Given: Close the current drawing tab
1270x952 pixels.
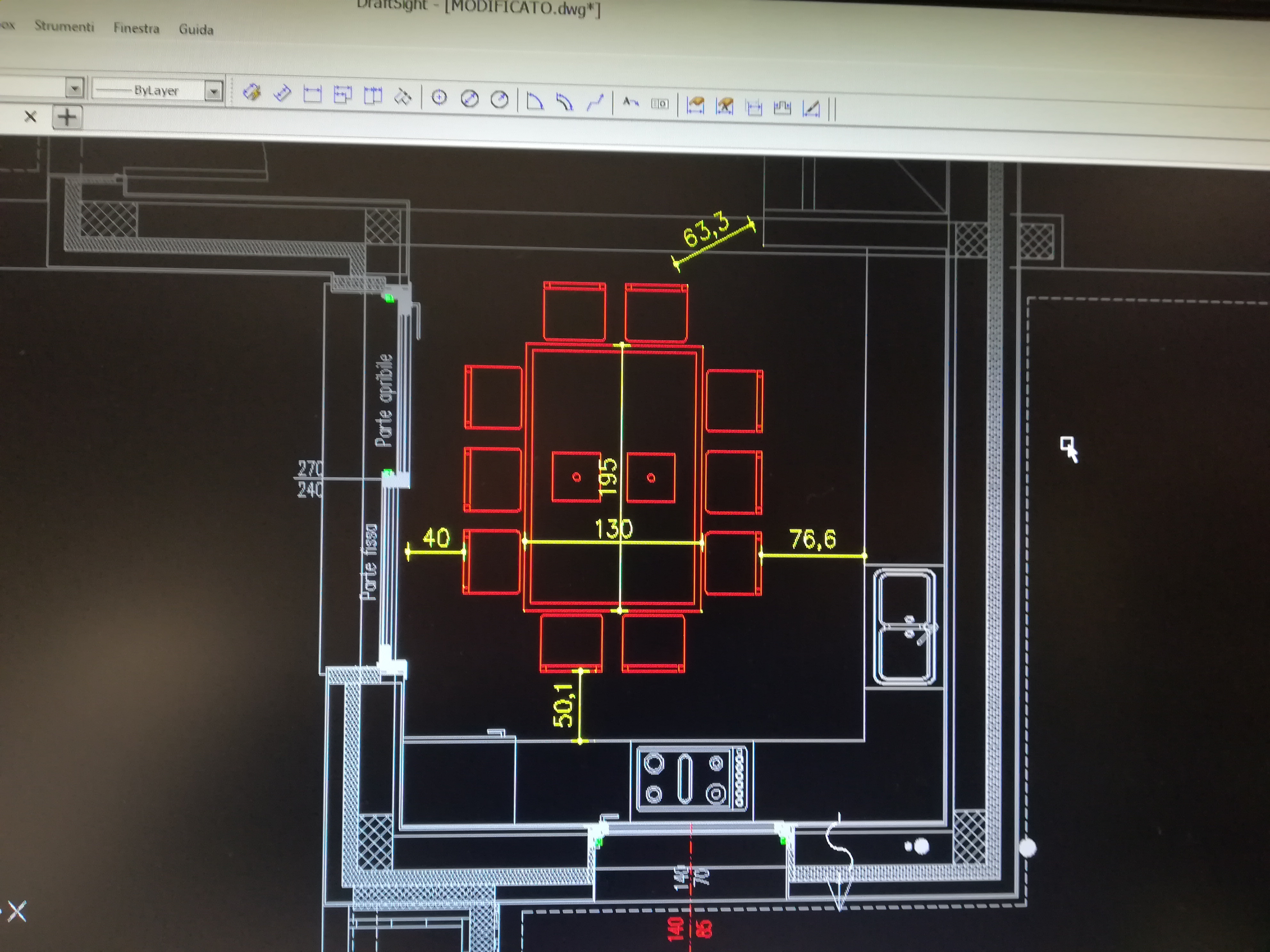Looking at the screenshot, I should pyautogui.click(x=30, y=117).
